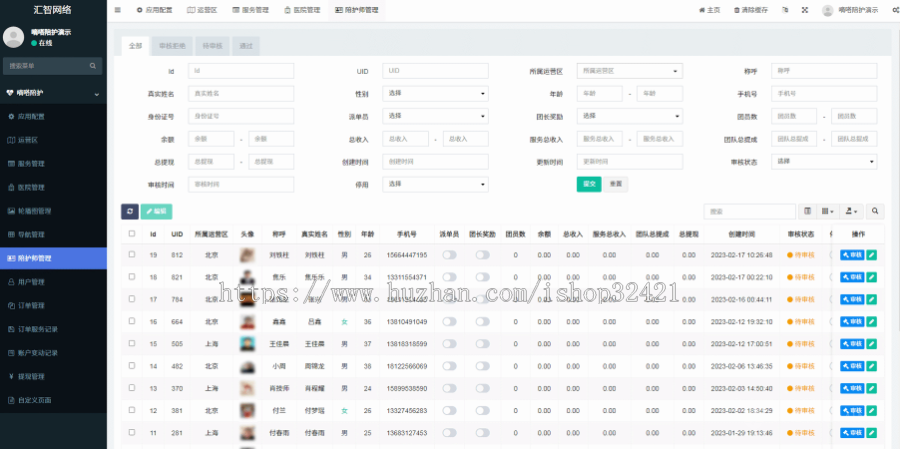Open 用户管理 in the sidebar

click(53, 282)
